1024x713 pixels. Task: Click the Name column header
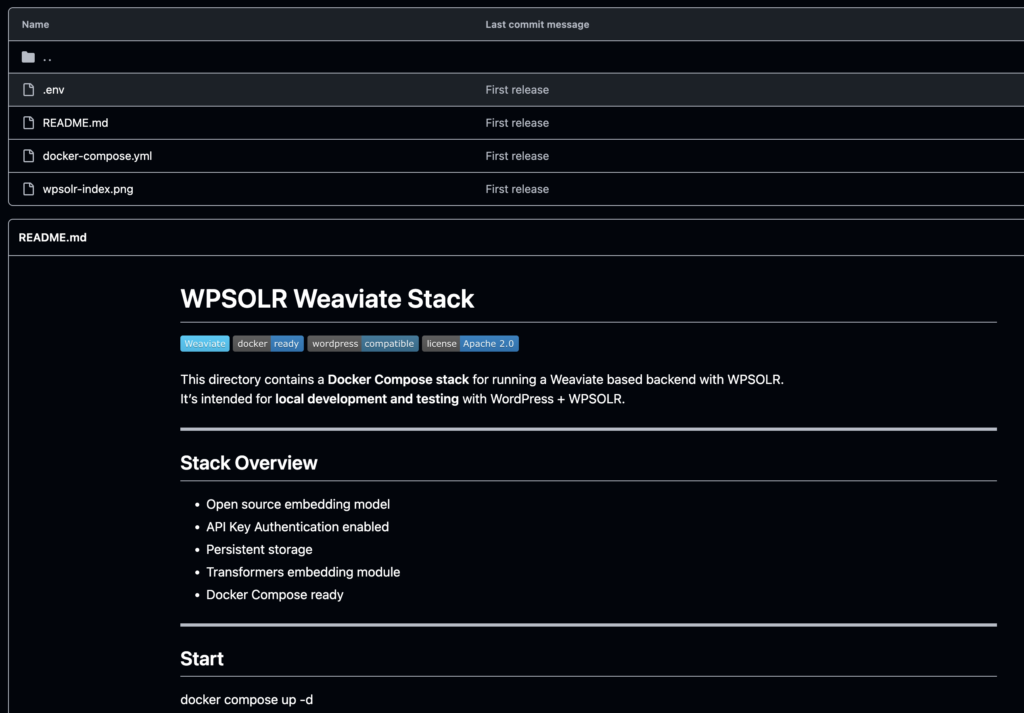pyautogui.click(x=35, y=24)
